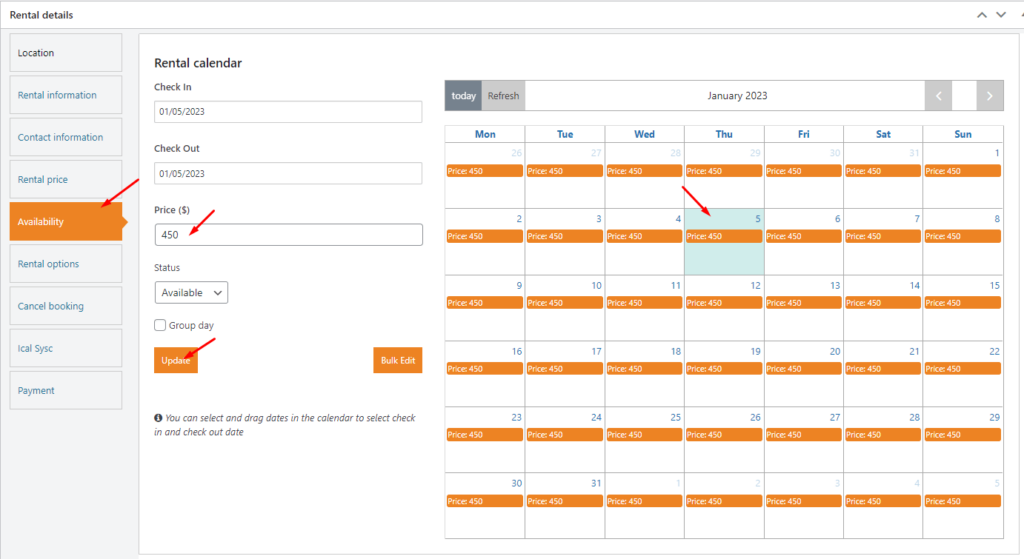
Task: Enable the Group day checkbox
Action: click(160, 325)
